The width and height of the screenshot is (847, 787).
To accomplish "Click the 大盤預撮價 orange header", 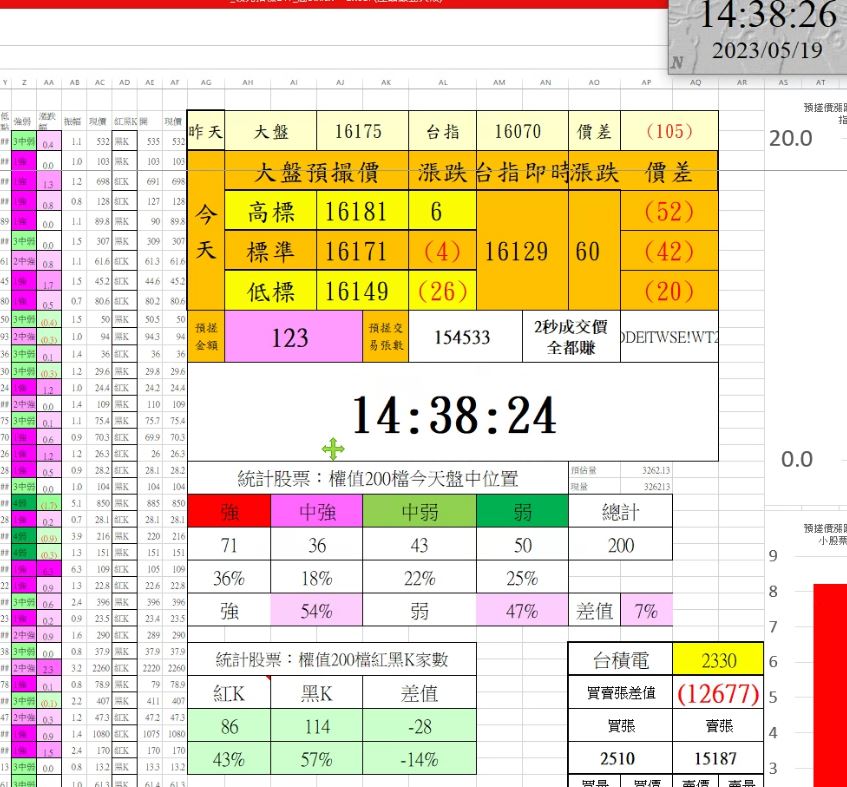I will coord(316,172).
